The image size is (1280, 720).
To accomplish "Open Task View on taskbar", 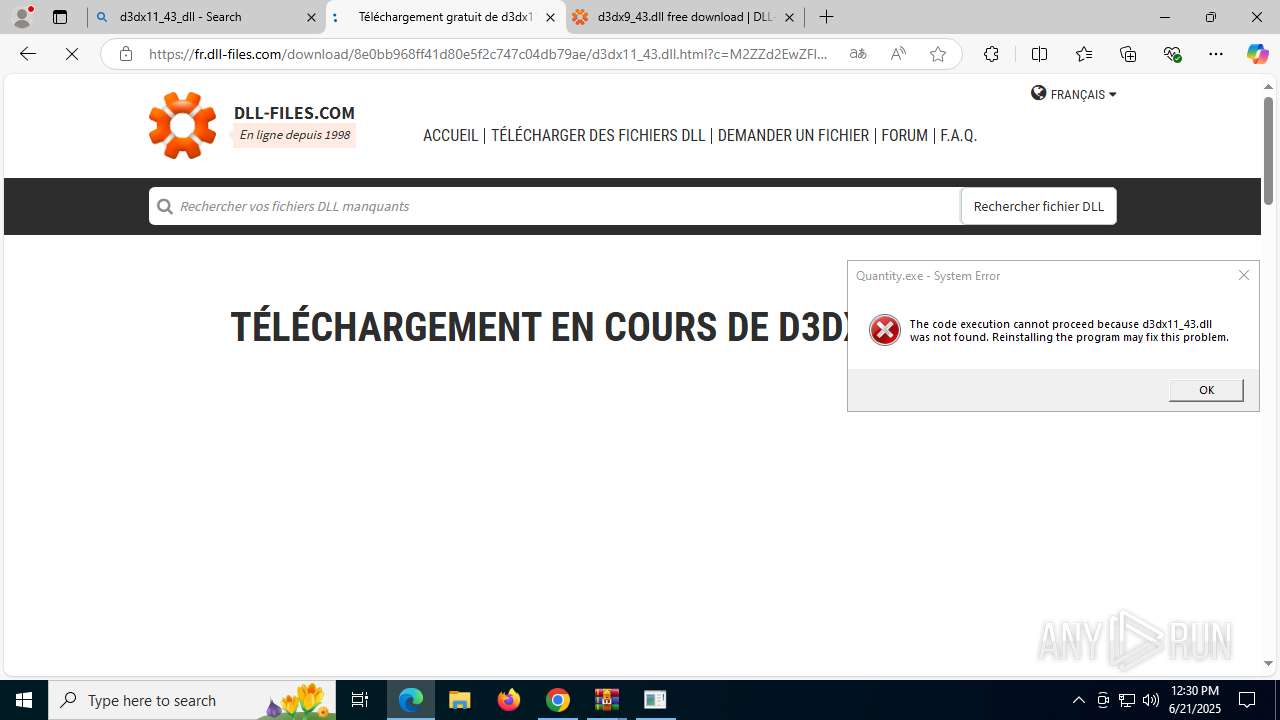I will (x=360, y=700).
